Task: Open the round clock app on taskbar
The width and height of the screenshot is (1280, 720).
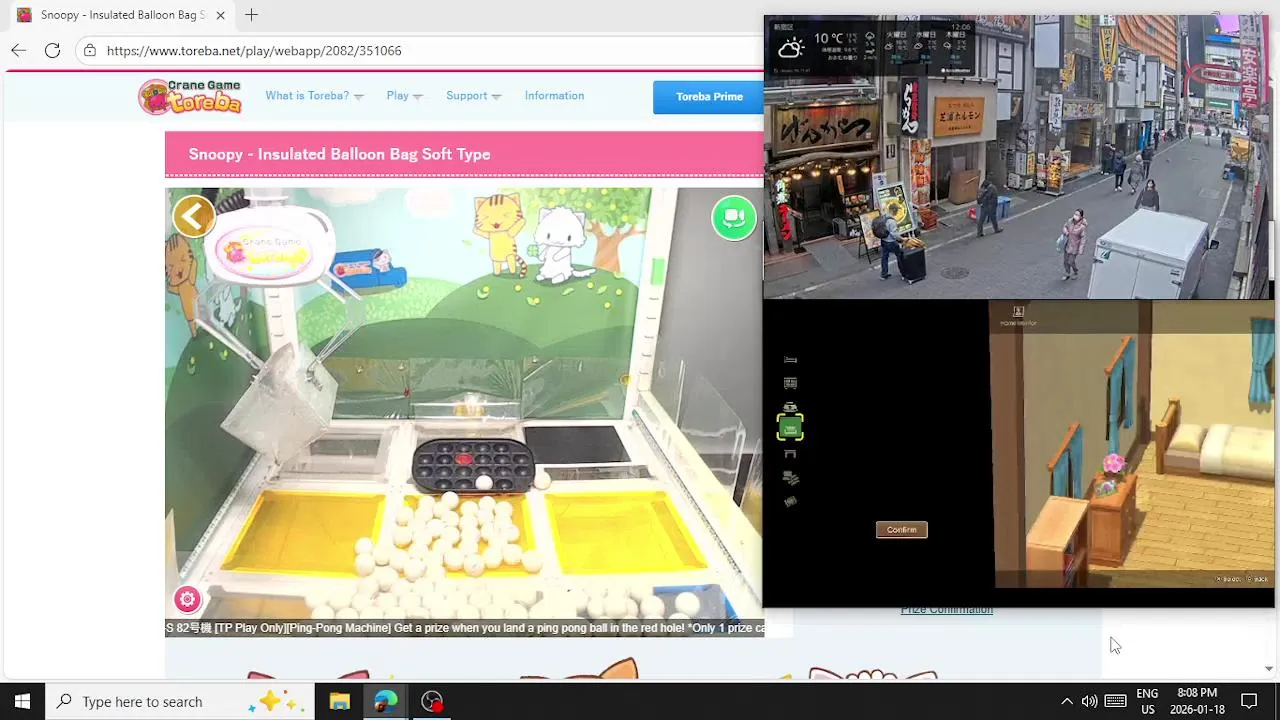Action: pos(432,702)
